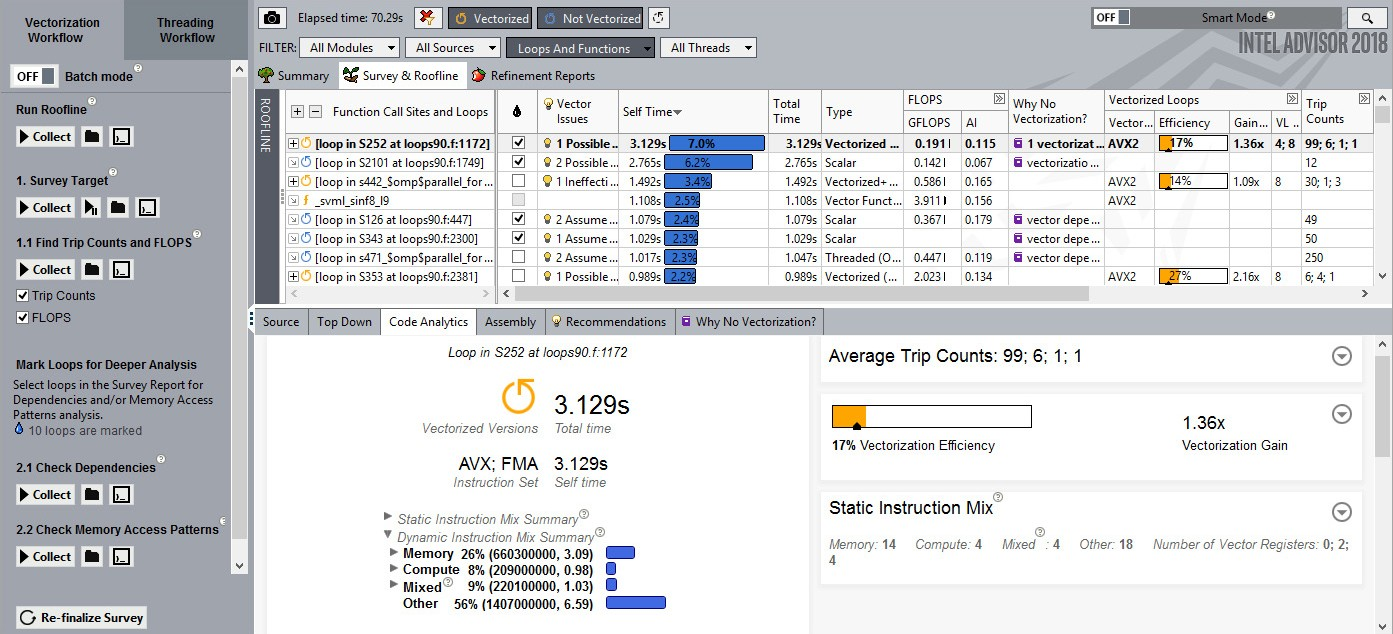Toggle the Not Vectorized filter button

[590, 18]
